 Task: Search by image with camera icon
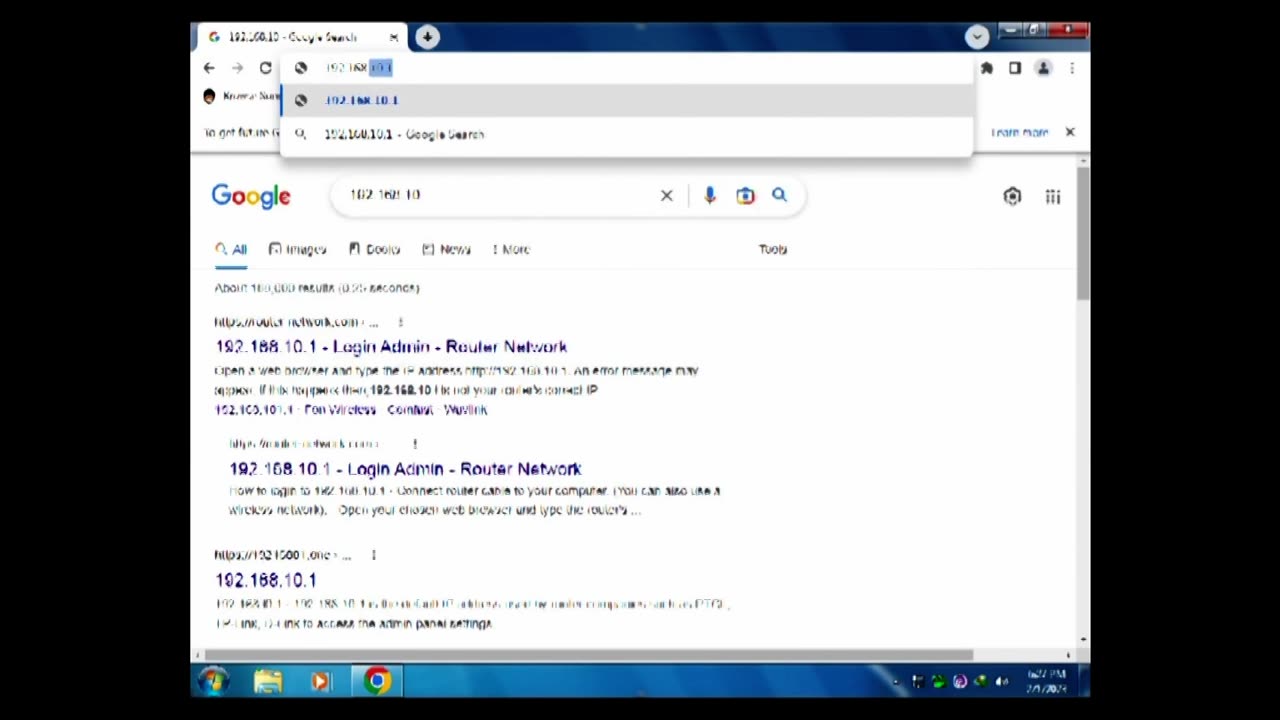[745, 195]
